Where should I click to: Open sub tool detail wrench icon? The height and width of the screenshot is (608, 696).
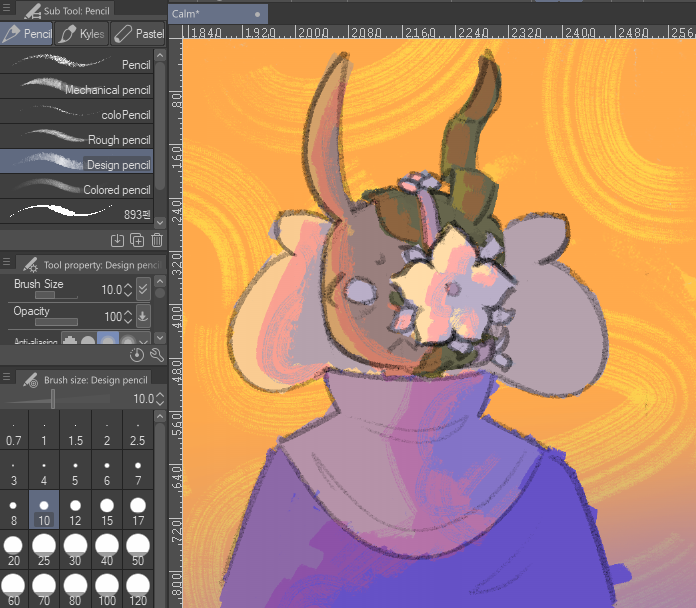tap(157, 355)
